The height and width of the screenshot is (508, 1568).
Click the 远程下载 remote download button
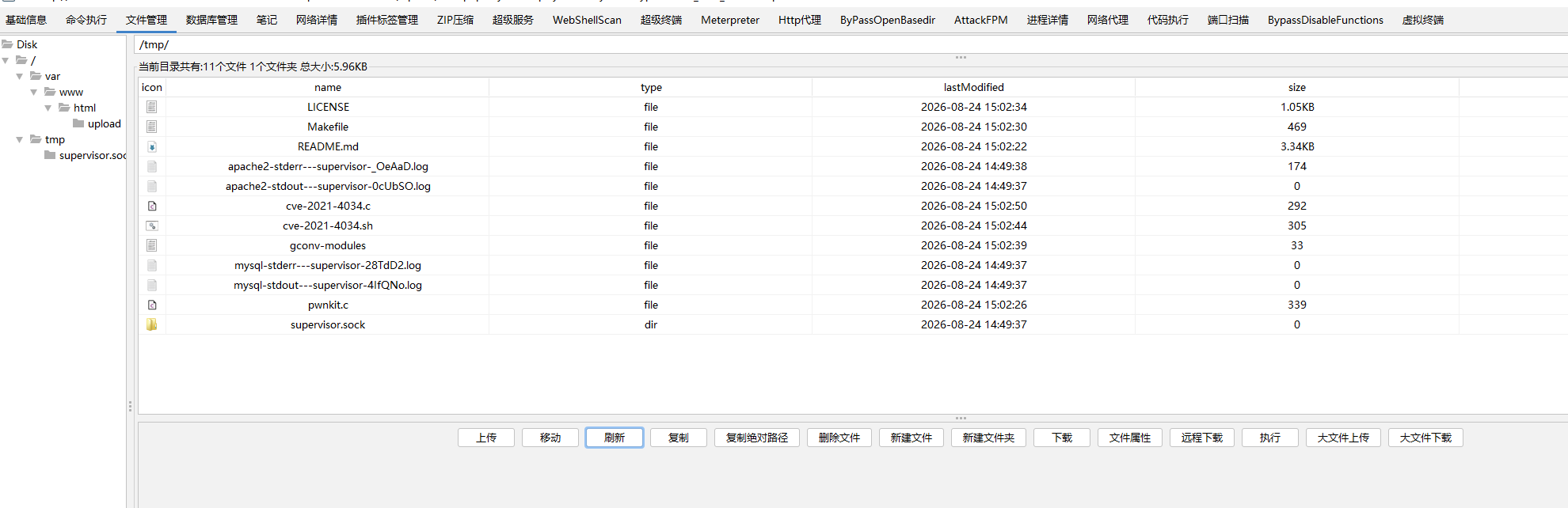click(x=1202, y=438)
